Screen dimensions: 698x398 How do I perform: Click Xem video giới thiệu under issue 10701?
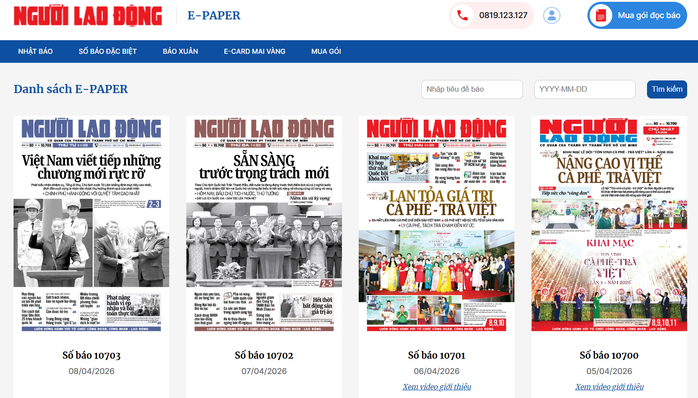tap(437, 386)
